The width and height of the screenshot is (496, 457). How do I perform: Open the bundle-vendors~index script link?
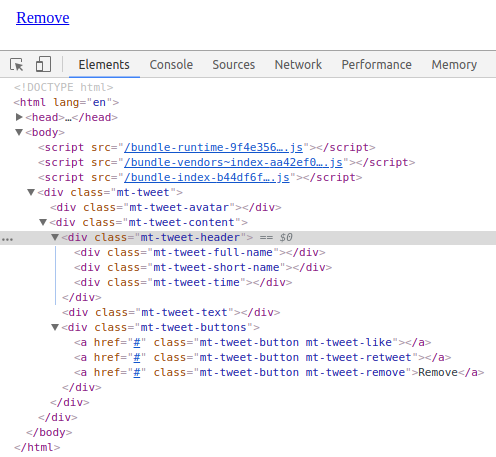pos(233,162)
